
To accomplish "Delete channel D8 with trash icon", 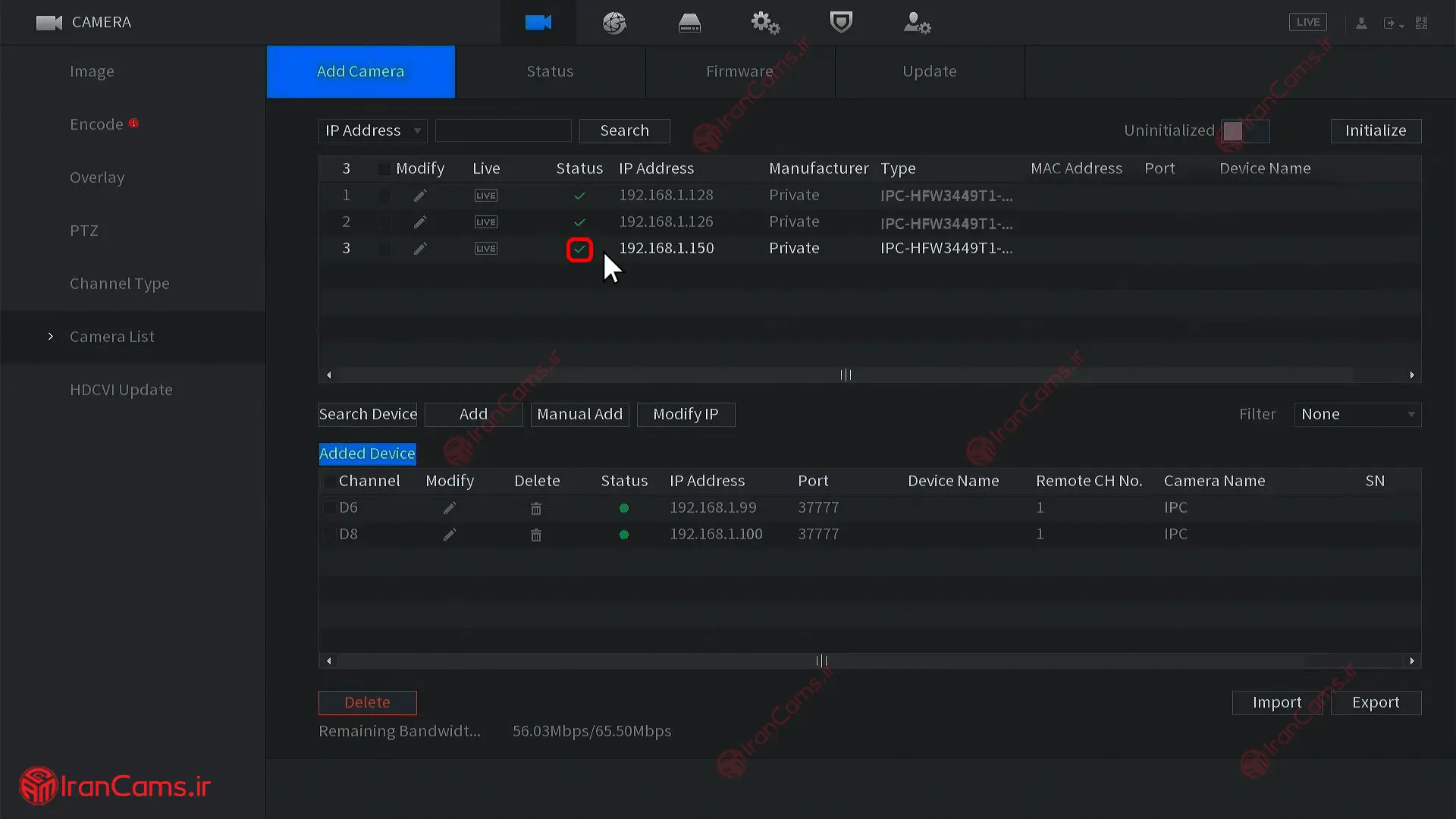I will pos(536,535).
